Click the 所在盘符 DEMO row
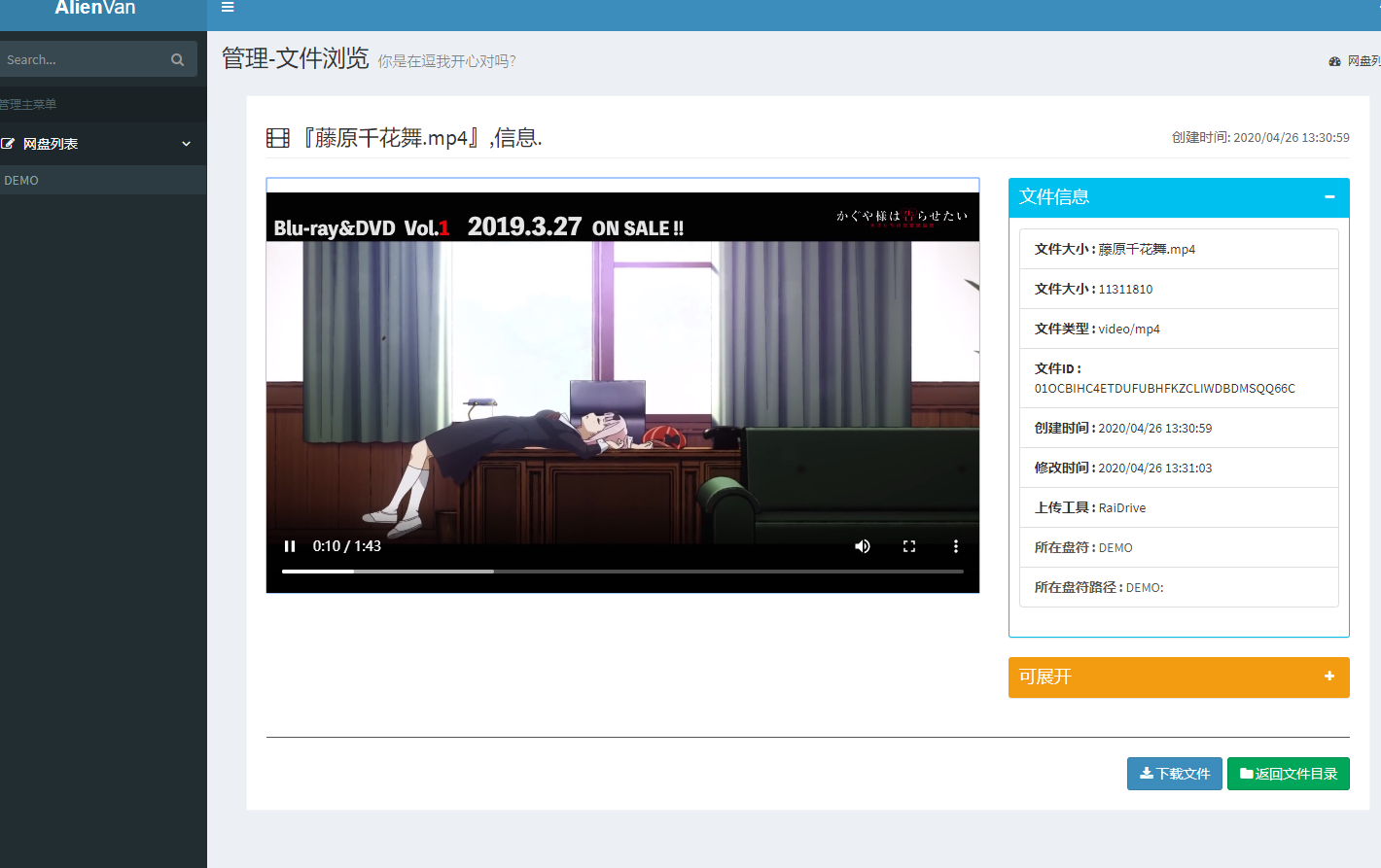Viewport: 1381px width, 868px height. pyautogui.click(x=1179, y=547)
